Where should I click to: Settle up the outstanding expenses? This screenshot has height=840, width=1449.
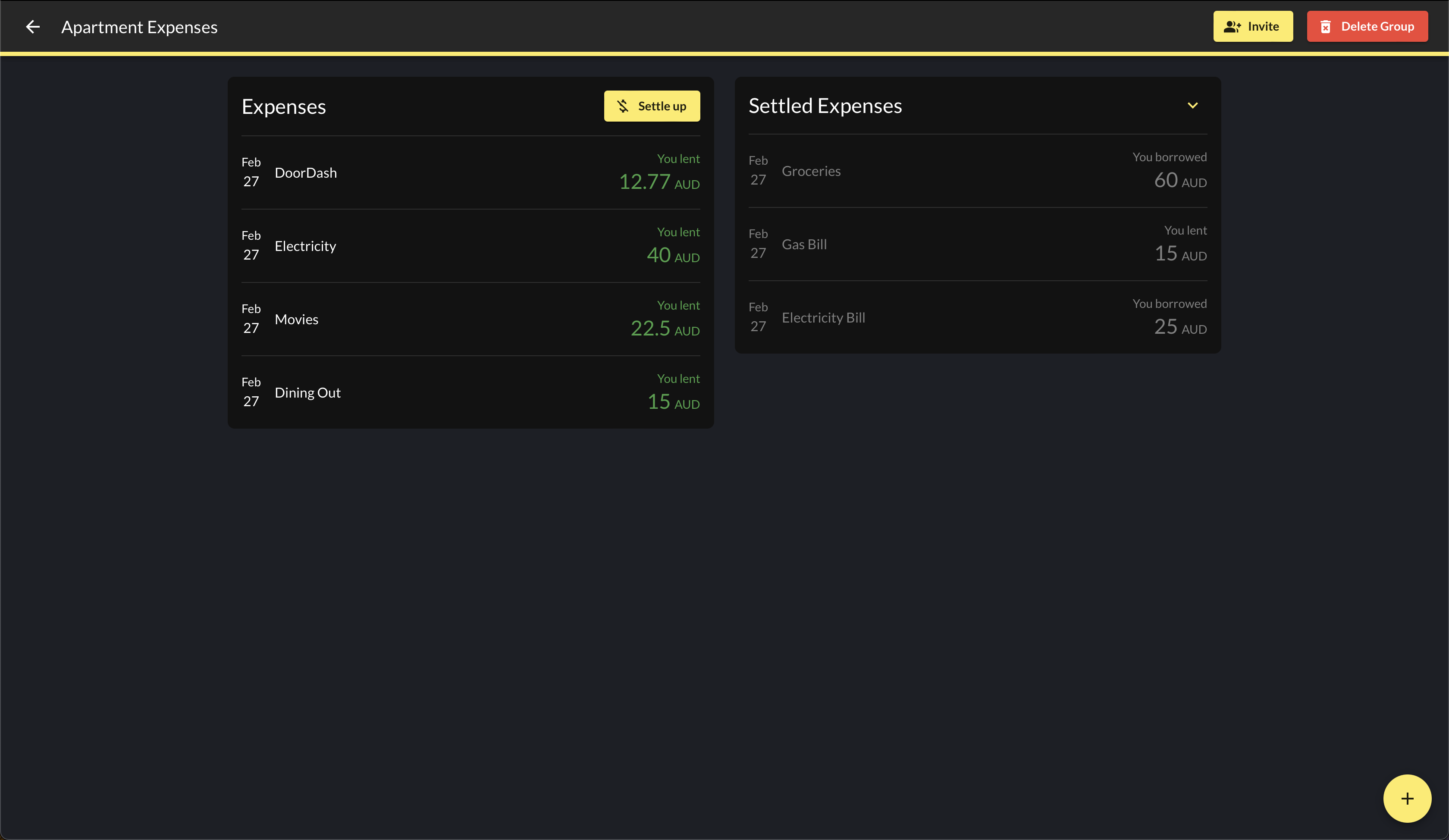click(x=652, y=106)
